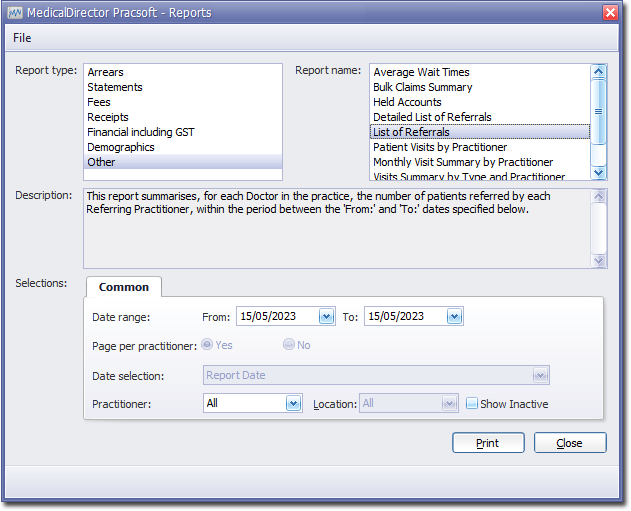631x511 pixels.
Task: Select Yes for Page per practitioner
Action: pos(207,345)
